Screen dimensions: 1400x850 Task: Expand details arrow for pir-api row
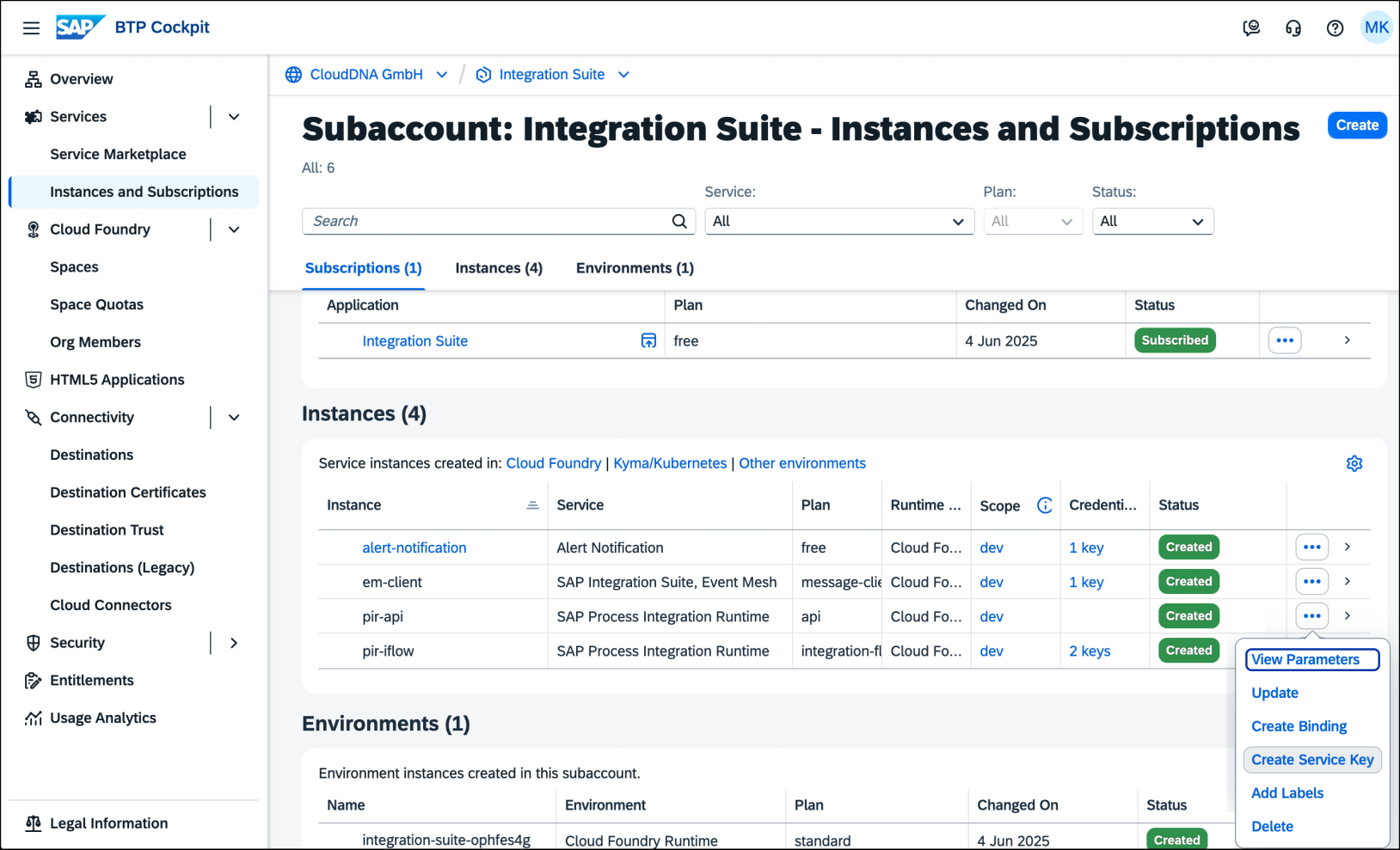click(1348, 615)
